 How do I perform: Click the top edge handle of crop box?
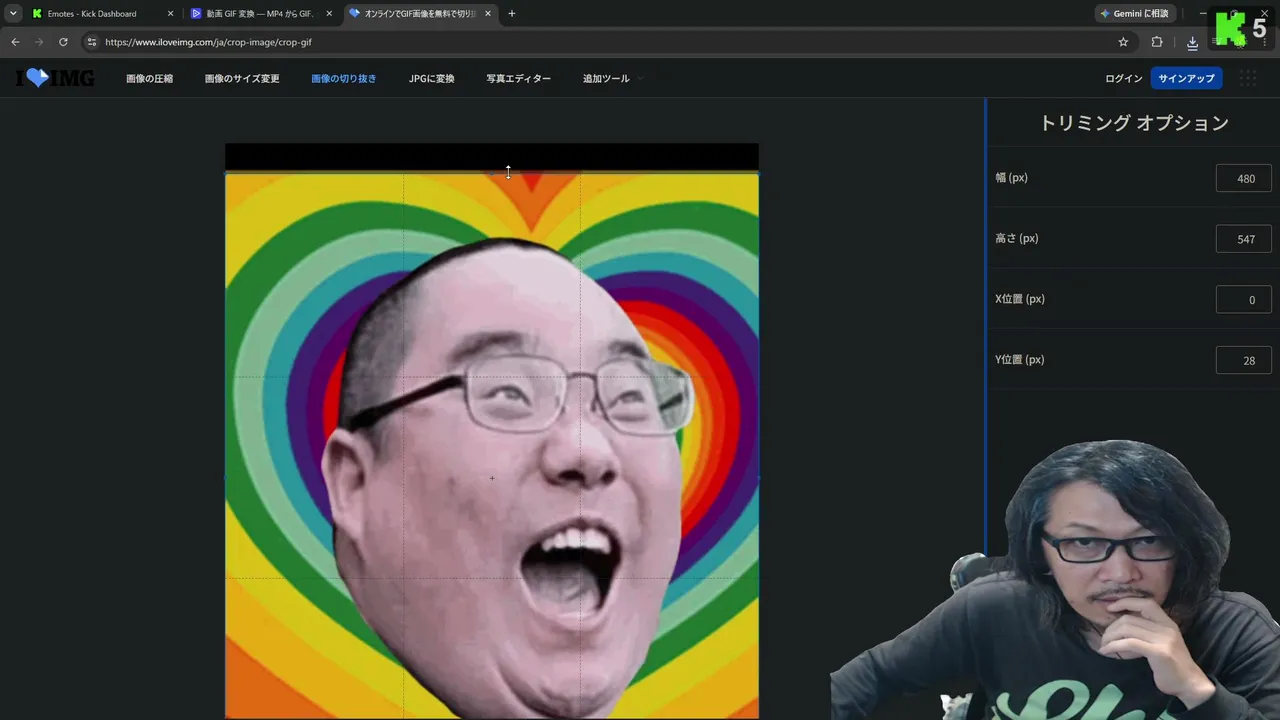point(492,173)
